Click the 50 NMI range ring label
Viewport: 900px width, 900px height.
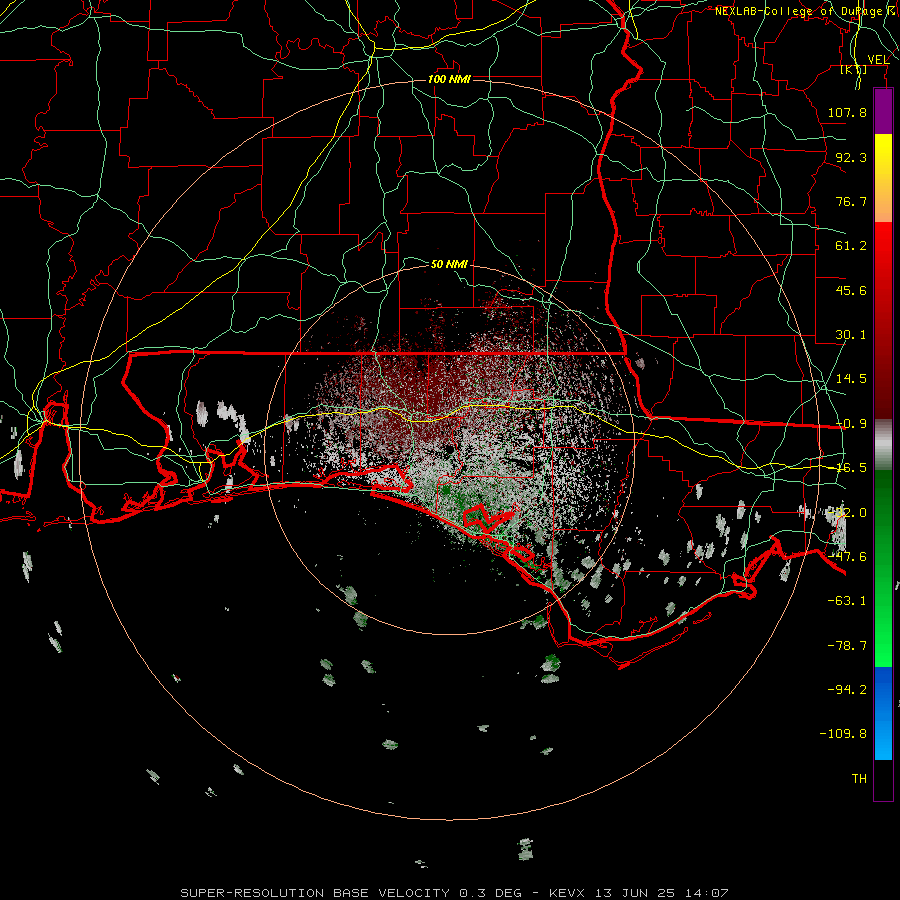pyautogui.click(x=449, y=264)
